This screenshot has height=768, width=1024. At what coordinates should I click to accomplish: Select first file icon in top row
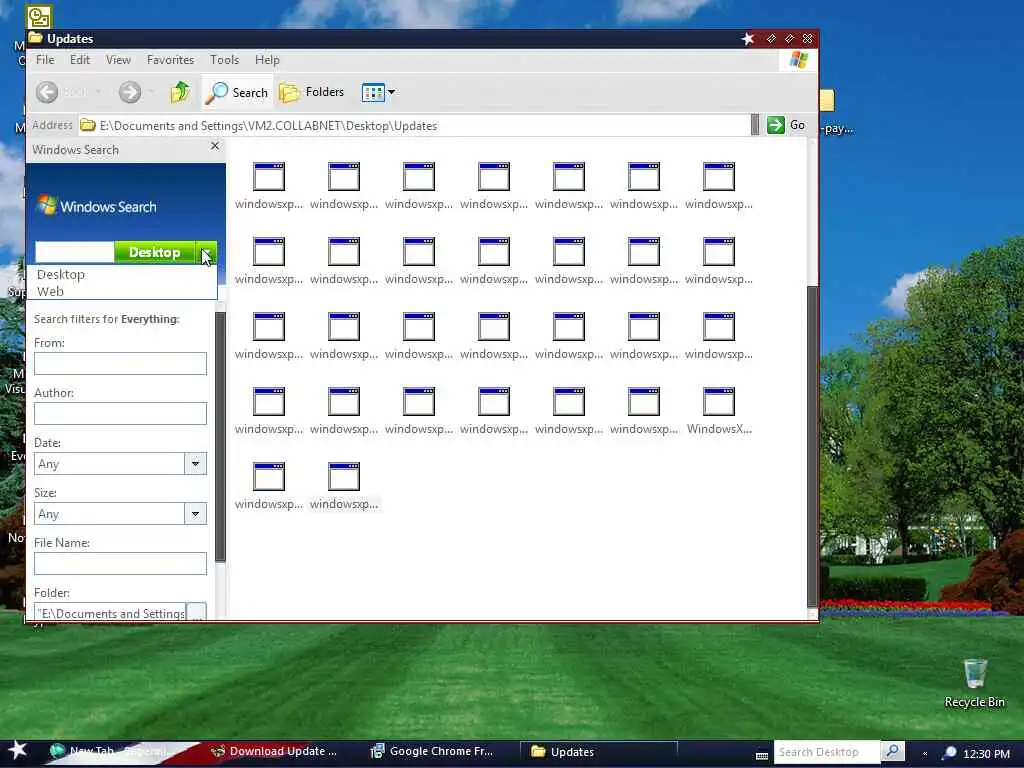tap(269, 176)
